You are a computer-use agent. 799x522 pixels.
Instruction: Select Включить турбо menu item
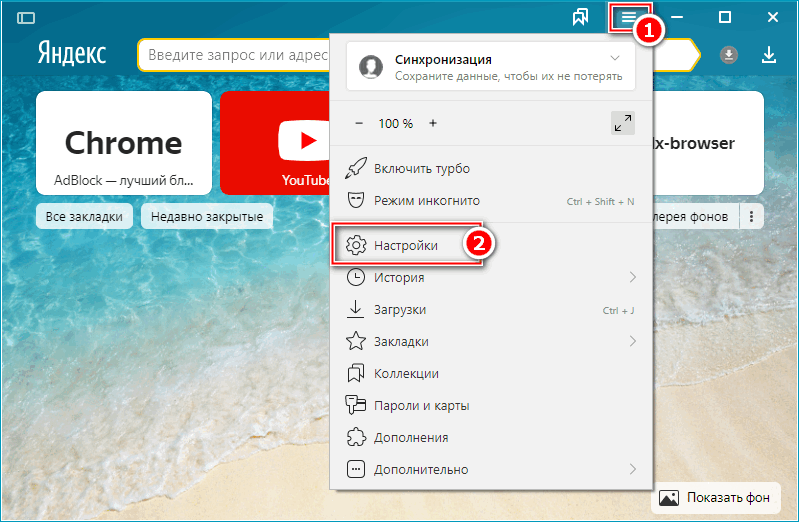coord(491,168)
